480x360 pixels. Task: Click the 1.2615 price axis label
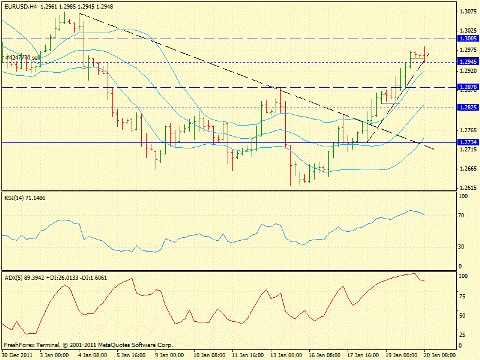(x=468, y=188)
